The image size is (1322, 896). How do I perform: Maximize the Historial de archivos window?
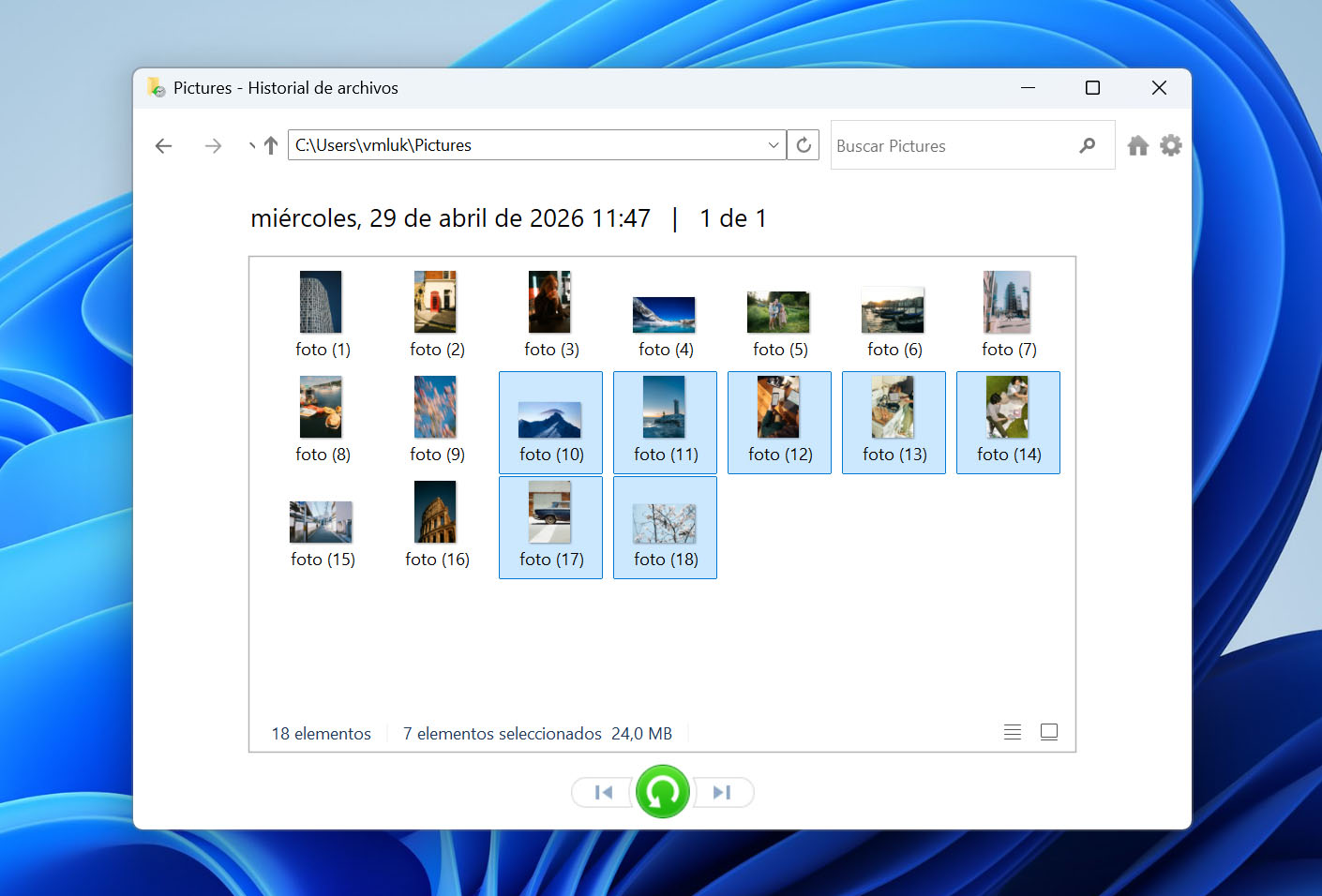1093,87
